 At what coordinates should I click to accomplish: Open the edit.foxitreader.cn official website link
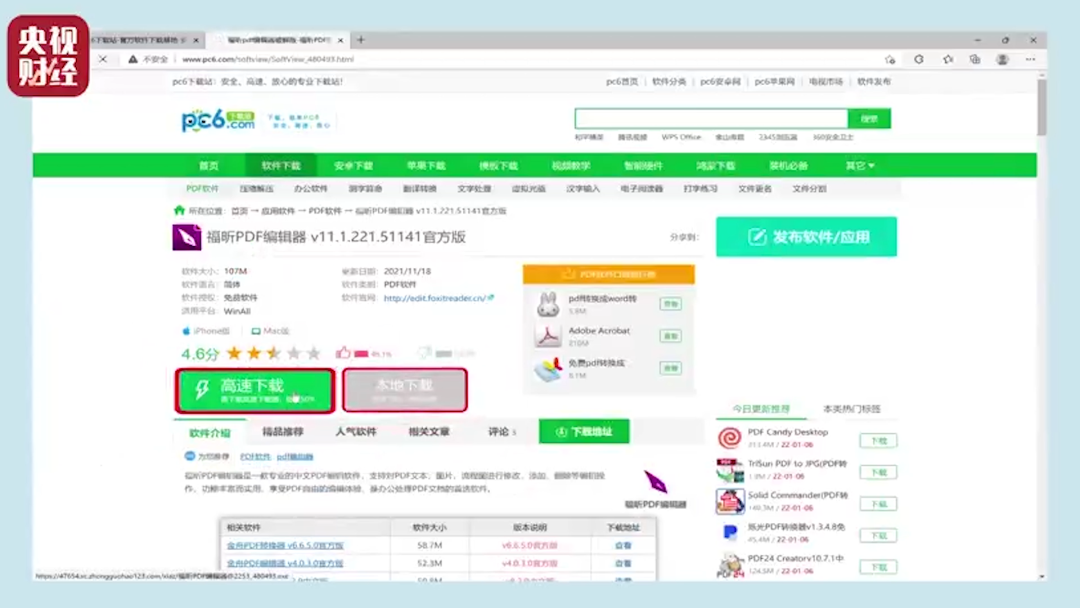434,298
